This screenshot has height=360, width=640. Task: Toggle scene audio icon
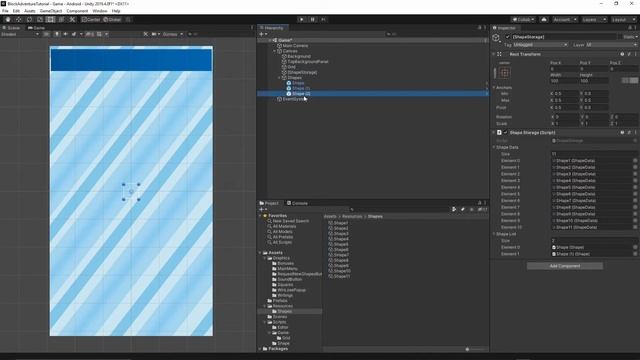pyautogui.click(x=65, y=34)
